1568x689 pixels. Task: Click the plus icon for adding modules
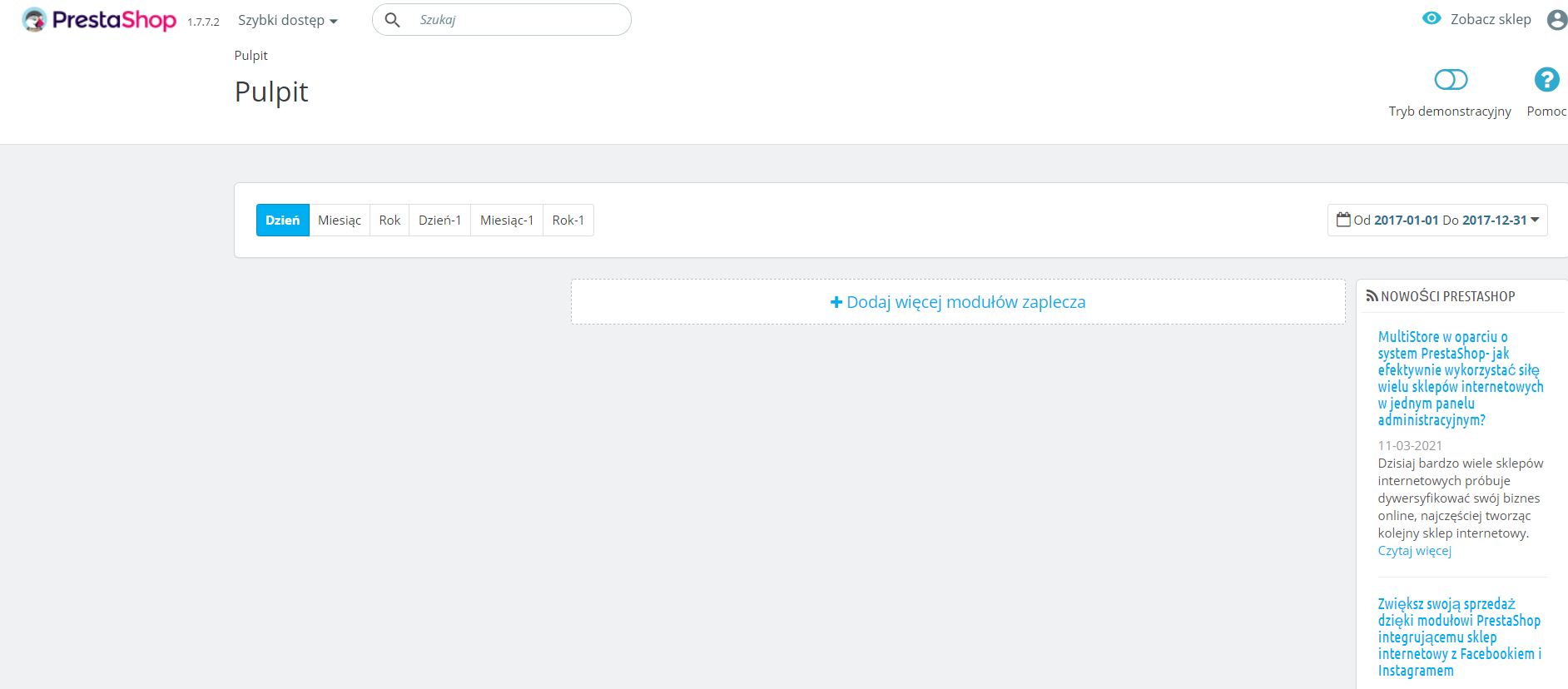[x=836, y=302]
